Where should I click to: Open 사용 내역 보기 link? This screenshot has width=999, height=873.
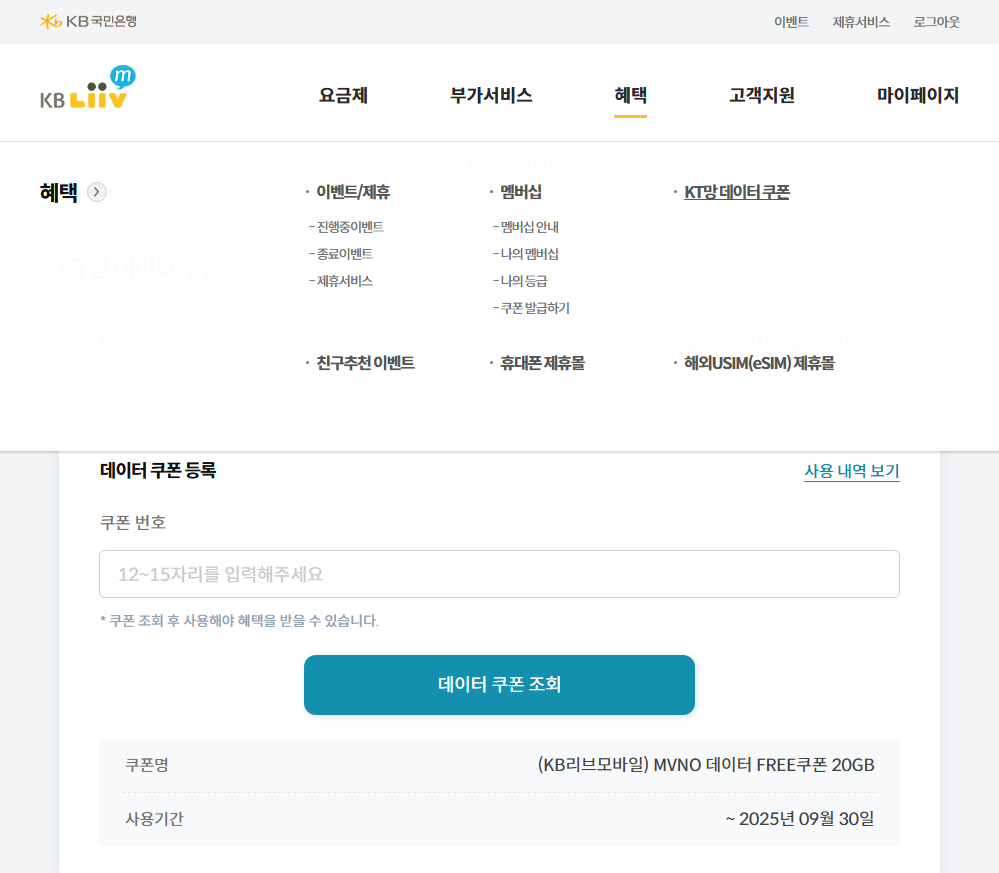coord(852,471)
